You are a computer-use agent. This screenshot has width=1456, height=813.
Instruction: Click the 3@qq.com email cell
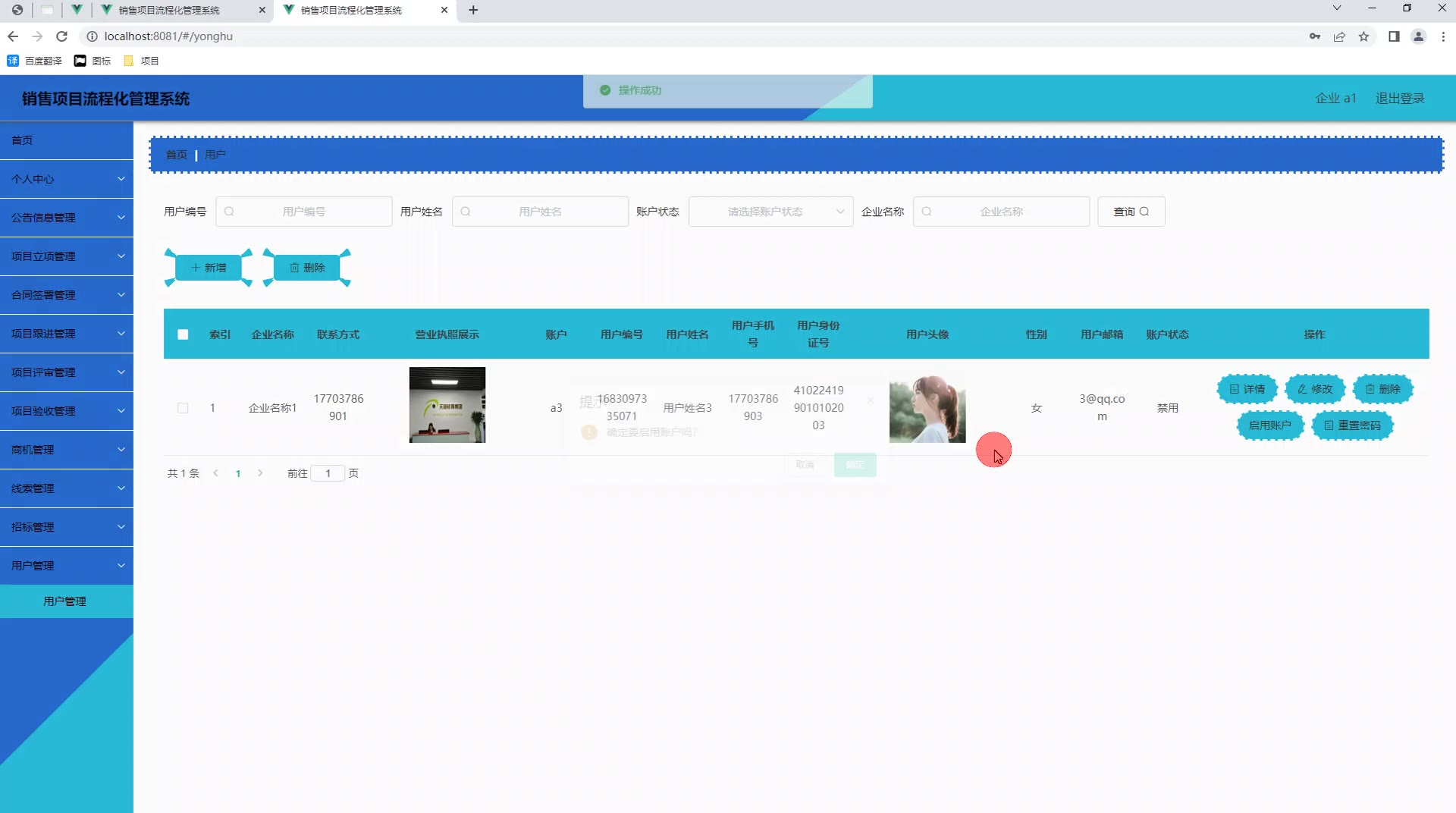click(x=1102, y=407)
